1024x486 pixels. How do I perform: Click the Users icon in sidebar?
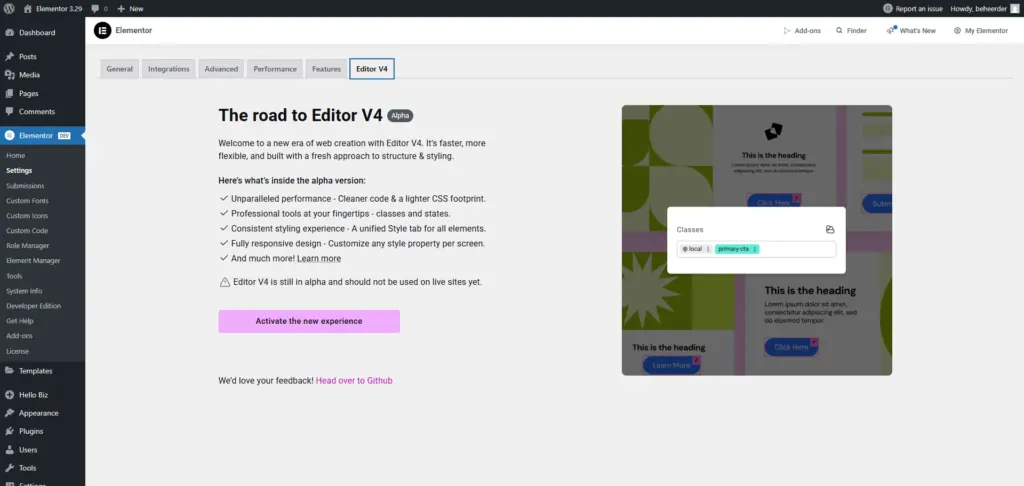point(9,450)
